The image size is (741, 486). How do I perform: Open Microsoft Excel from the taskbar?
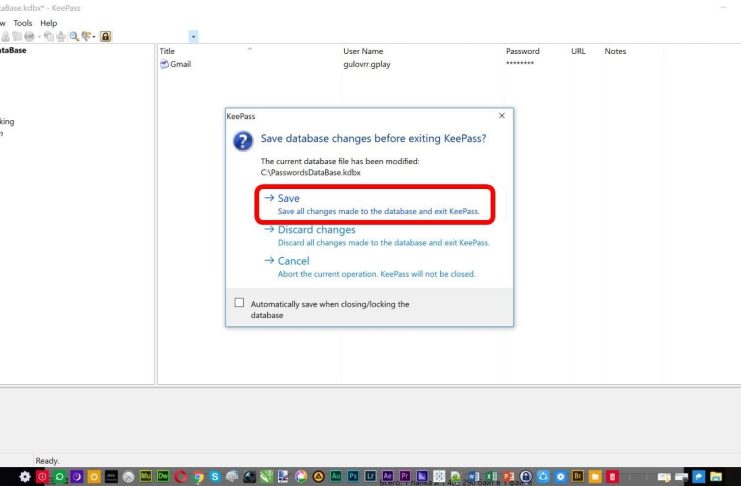click(491, 477)
